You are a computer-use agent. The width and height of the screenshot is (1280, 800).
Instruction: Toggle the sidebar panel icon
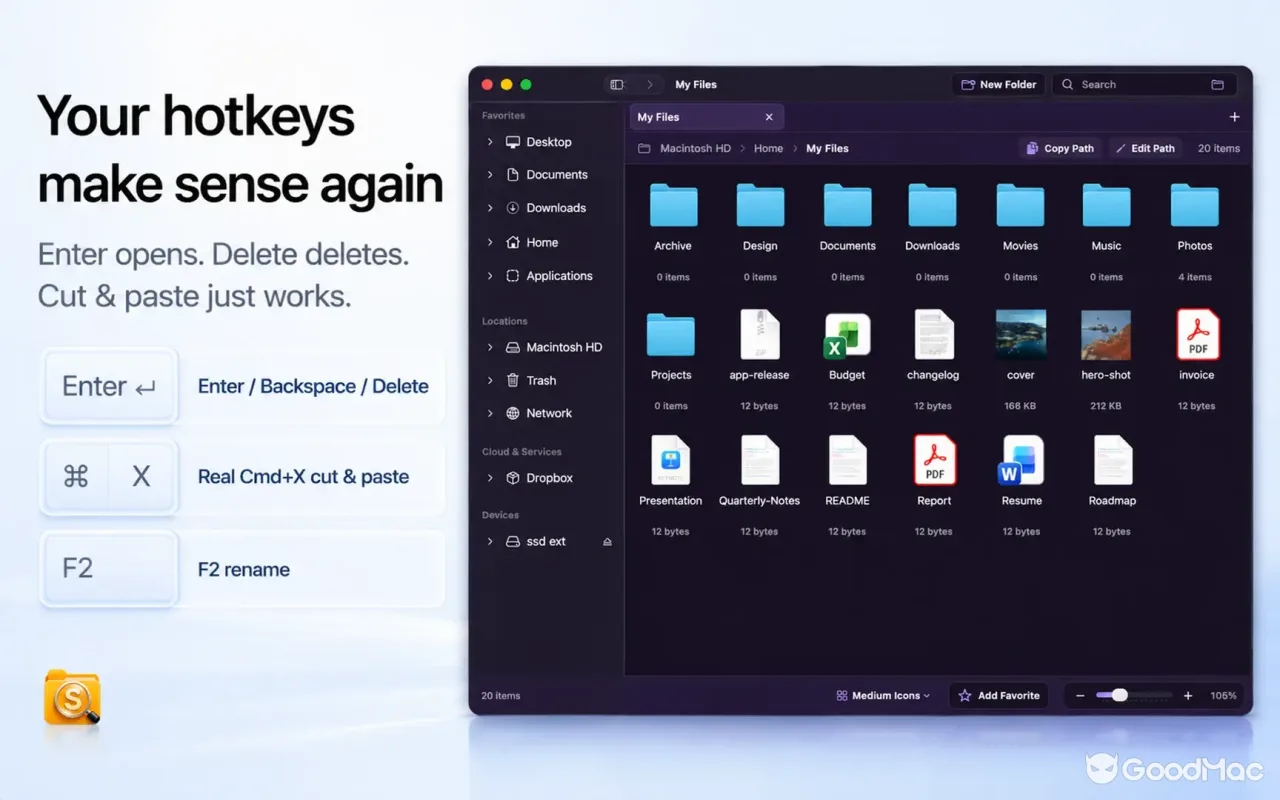pyautogui.click(x=617, y=85)
